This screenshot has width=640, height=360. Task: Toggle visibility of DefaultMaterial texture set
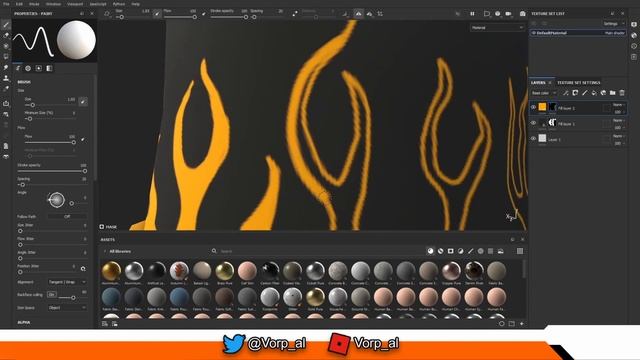click(533, 33)
